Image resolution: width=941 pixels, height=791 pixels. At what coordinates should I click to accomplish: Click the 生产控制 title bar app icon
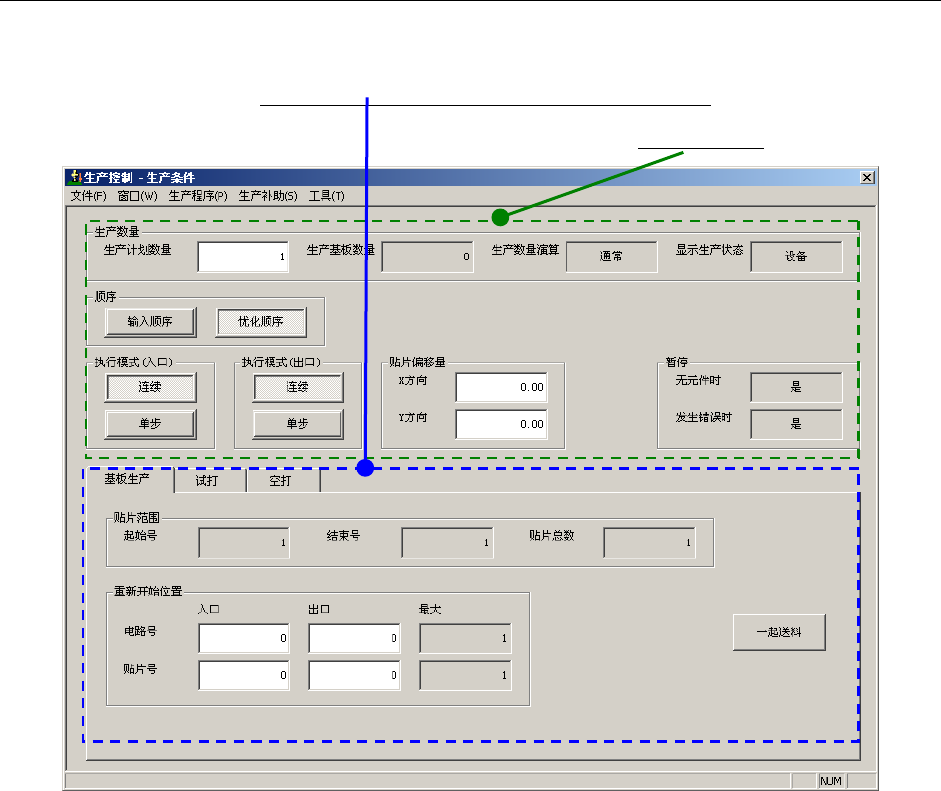coord(75,177)
